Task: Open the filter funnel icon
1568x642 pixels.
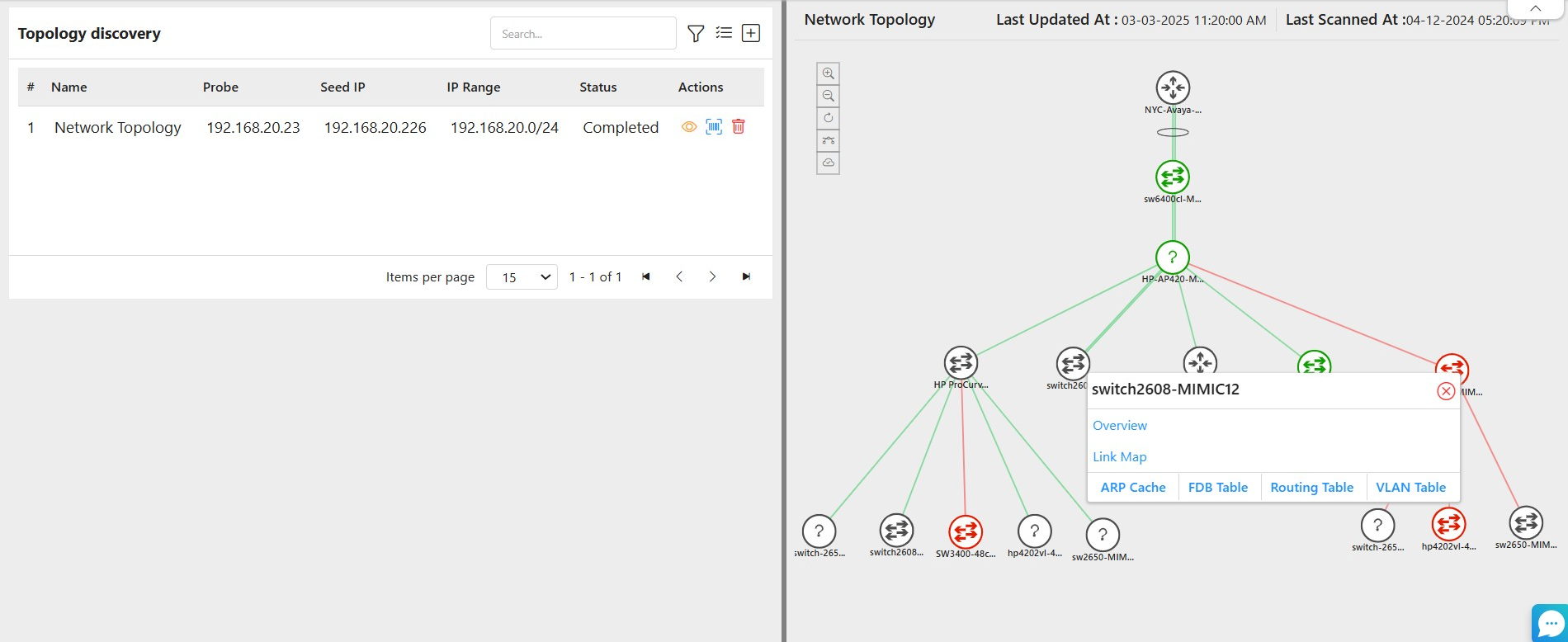Action: (x=696, y=34)
